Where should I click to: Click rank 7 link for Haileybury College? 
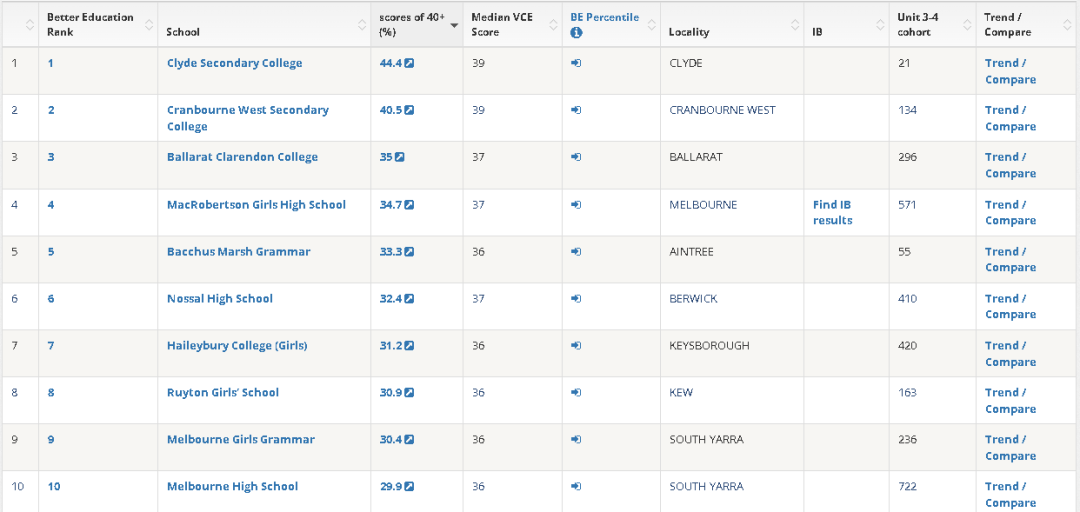51,346
